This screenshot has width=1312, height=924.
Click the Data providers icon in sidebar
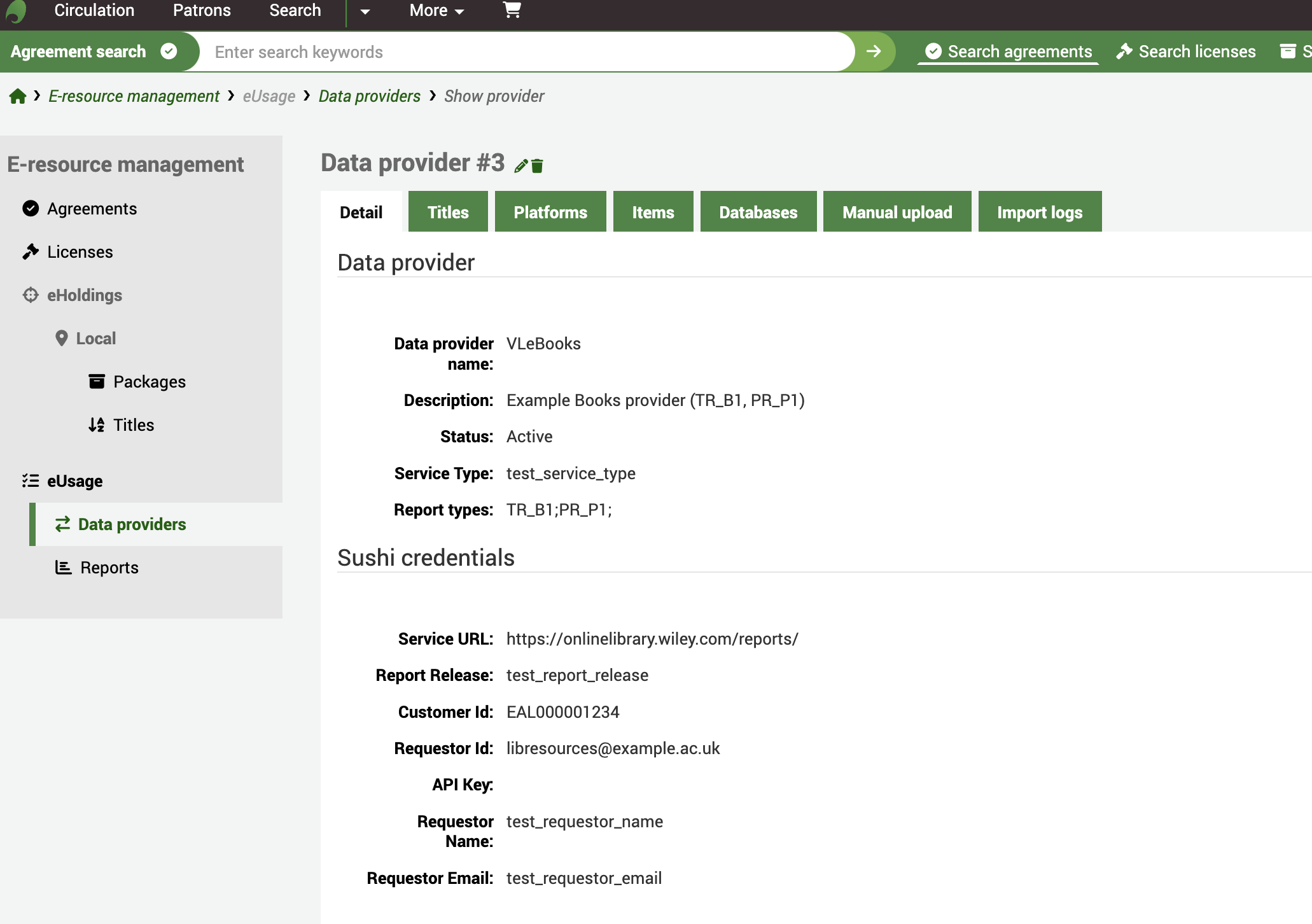pos(63,524)
